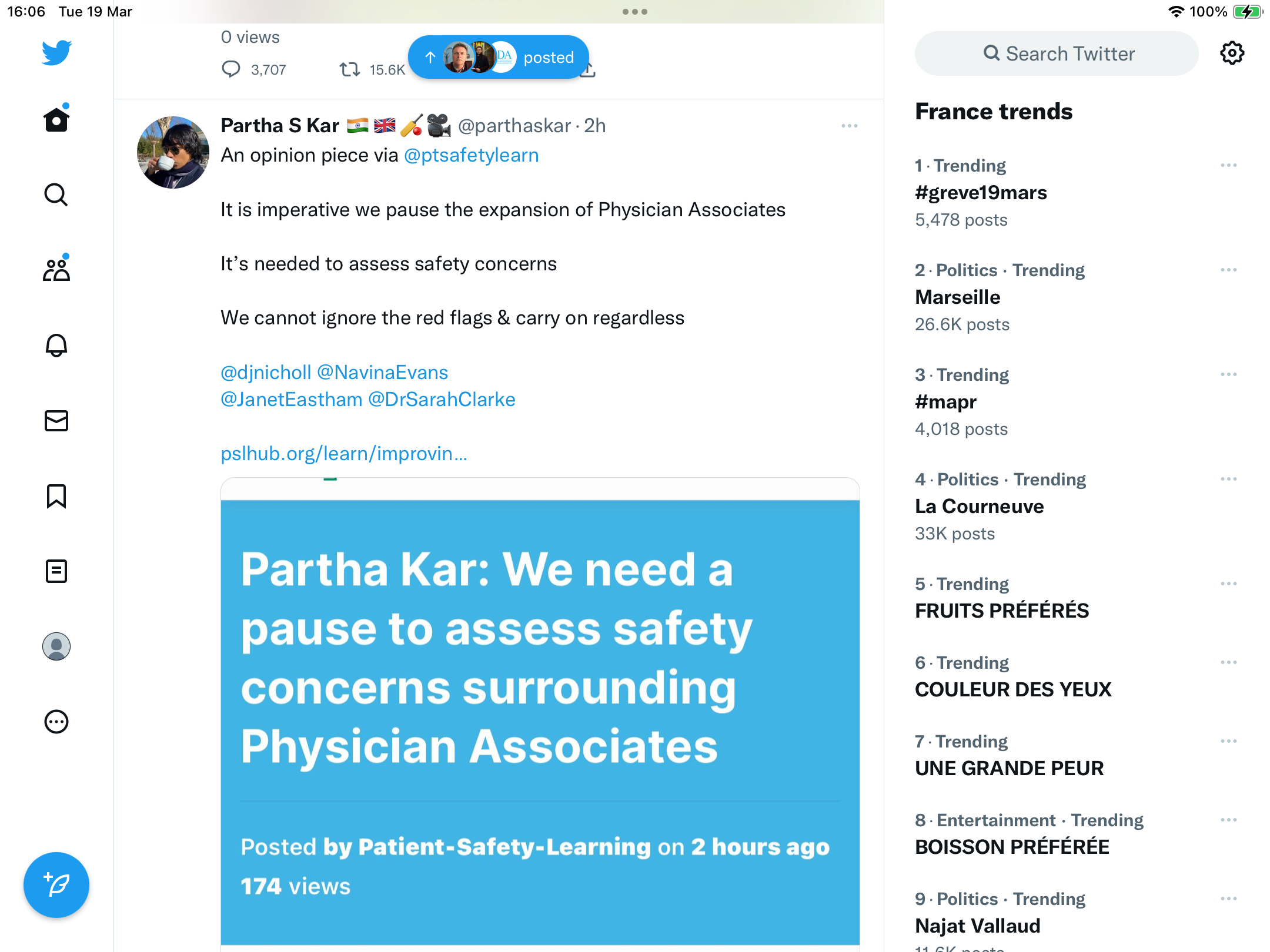This screenshot has width=1270, height=952.
Task: Open the Lists icon in sidebar
Action: coord(56,571)
